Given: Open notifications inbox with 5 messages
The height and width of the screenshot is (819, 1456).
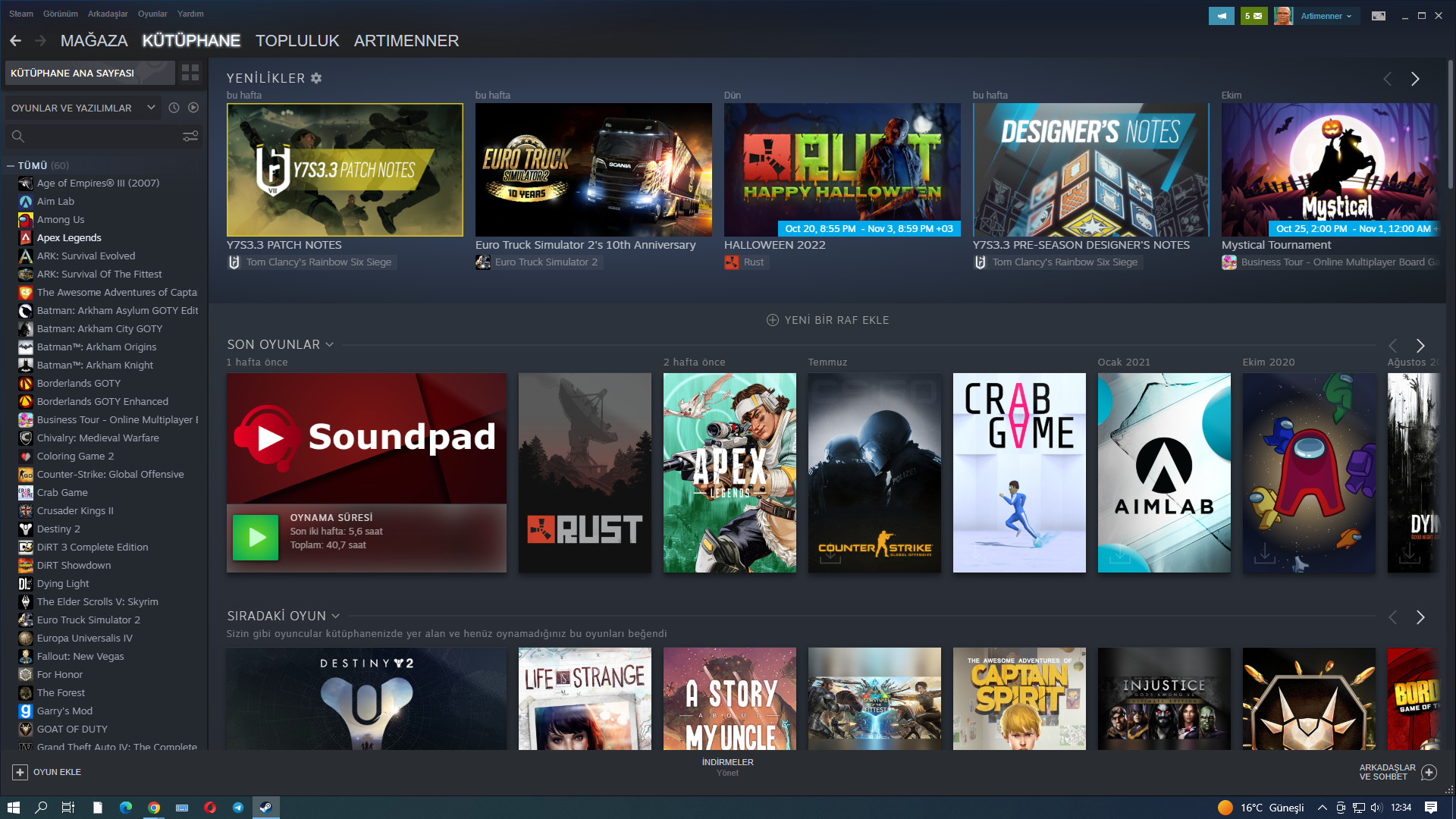Looking at the screenshot, I should click(x=1254, y=16).
